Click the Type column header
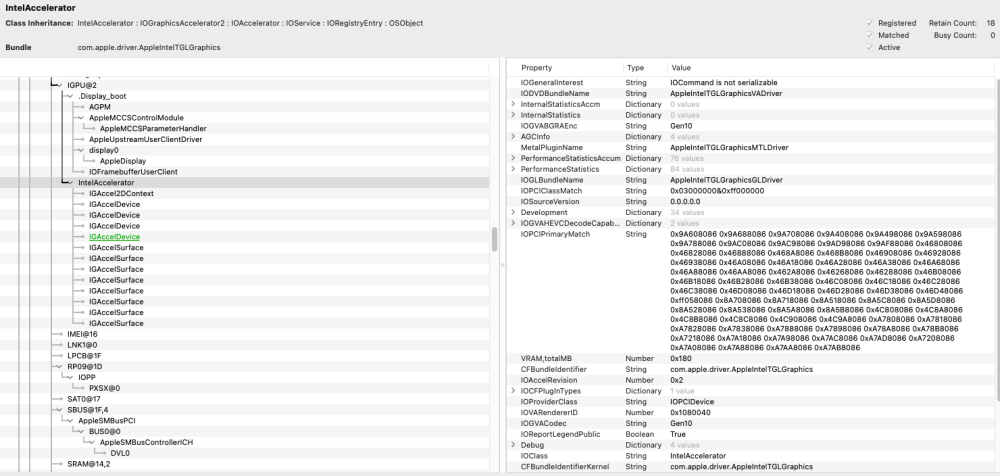The height and width of the screenshot is (476, 1000). coord(635,68)
